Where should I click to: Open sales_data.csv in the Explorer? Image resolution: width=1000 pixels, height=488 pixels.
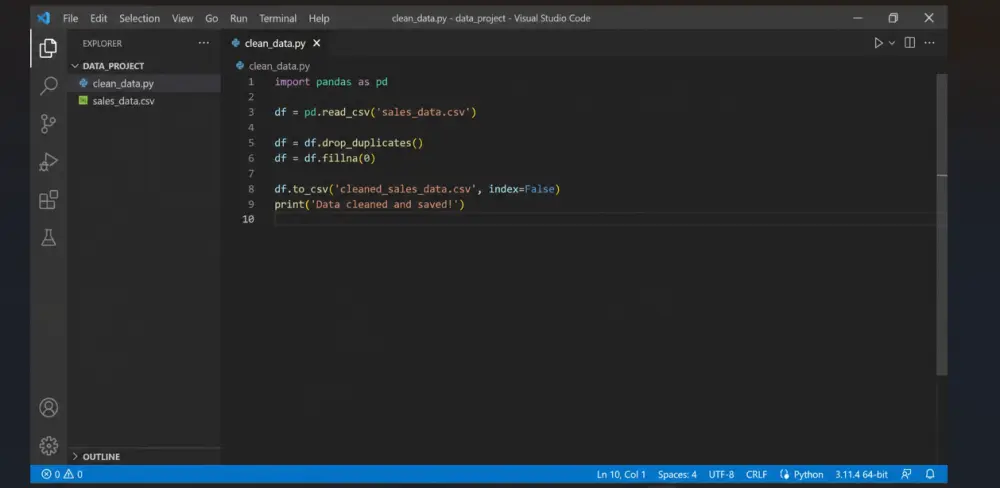point(123,101)
